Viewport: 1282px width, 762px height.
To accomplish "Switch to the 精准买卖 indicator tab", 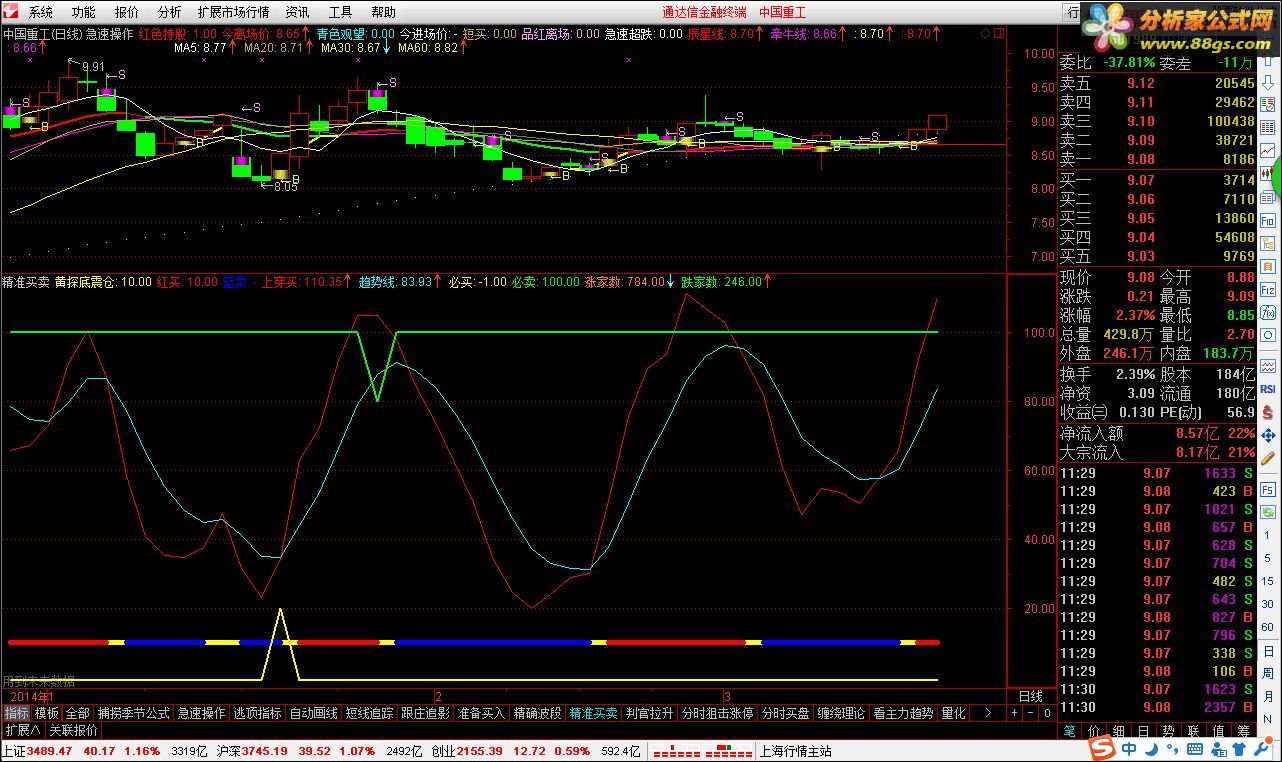I will coord(594,713).
